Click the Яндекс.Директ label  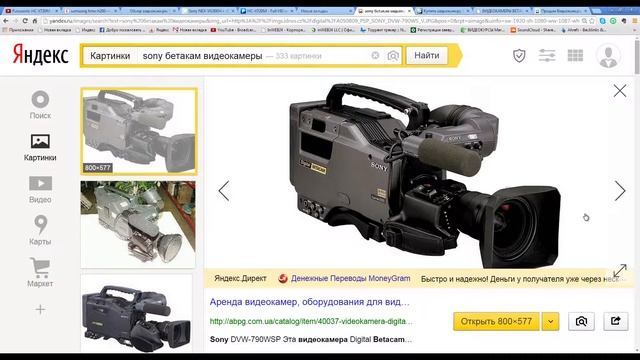[240, 278]
